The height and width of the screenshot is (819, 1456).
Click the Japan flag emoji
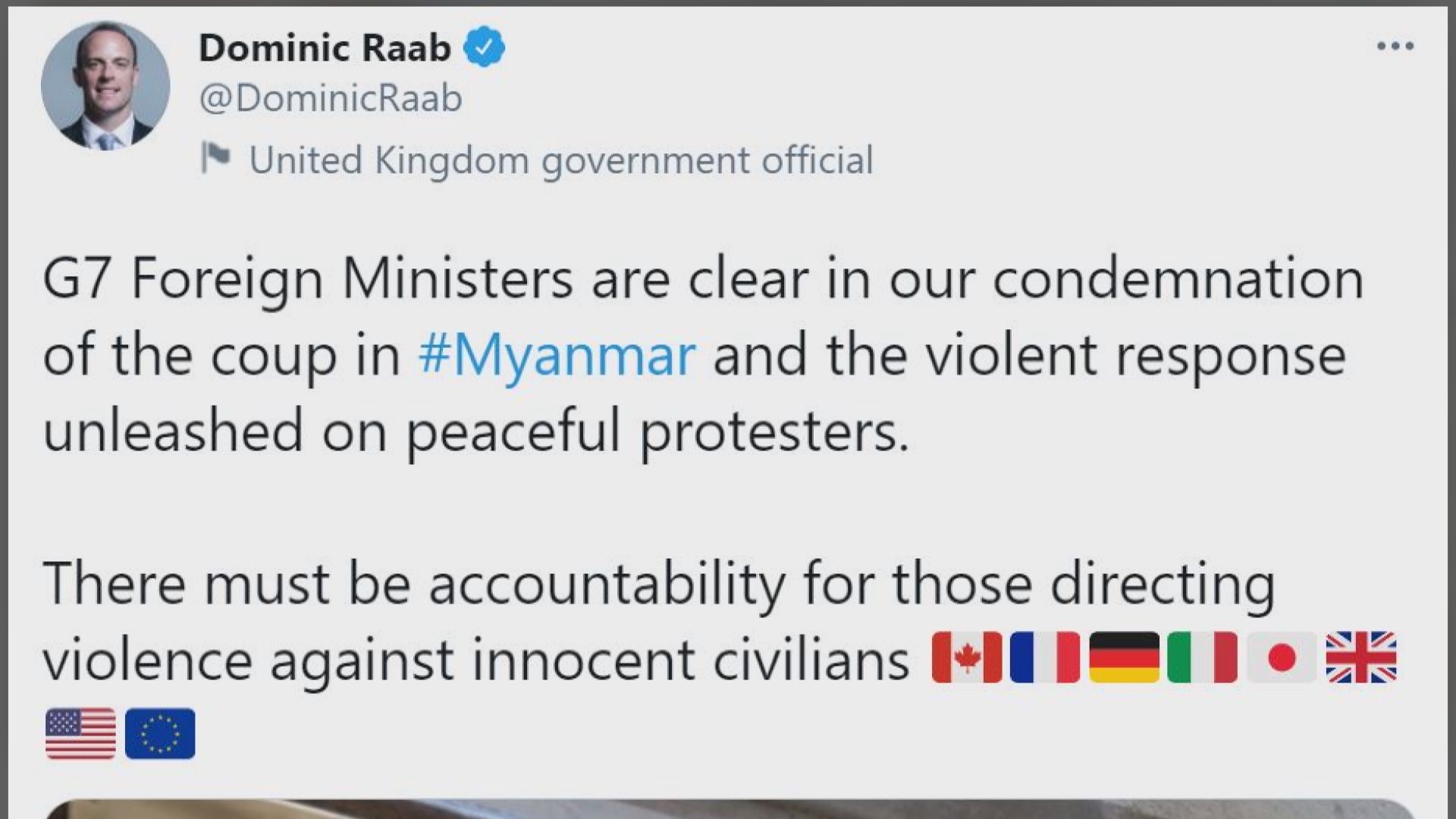(x=1282, y=657)
